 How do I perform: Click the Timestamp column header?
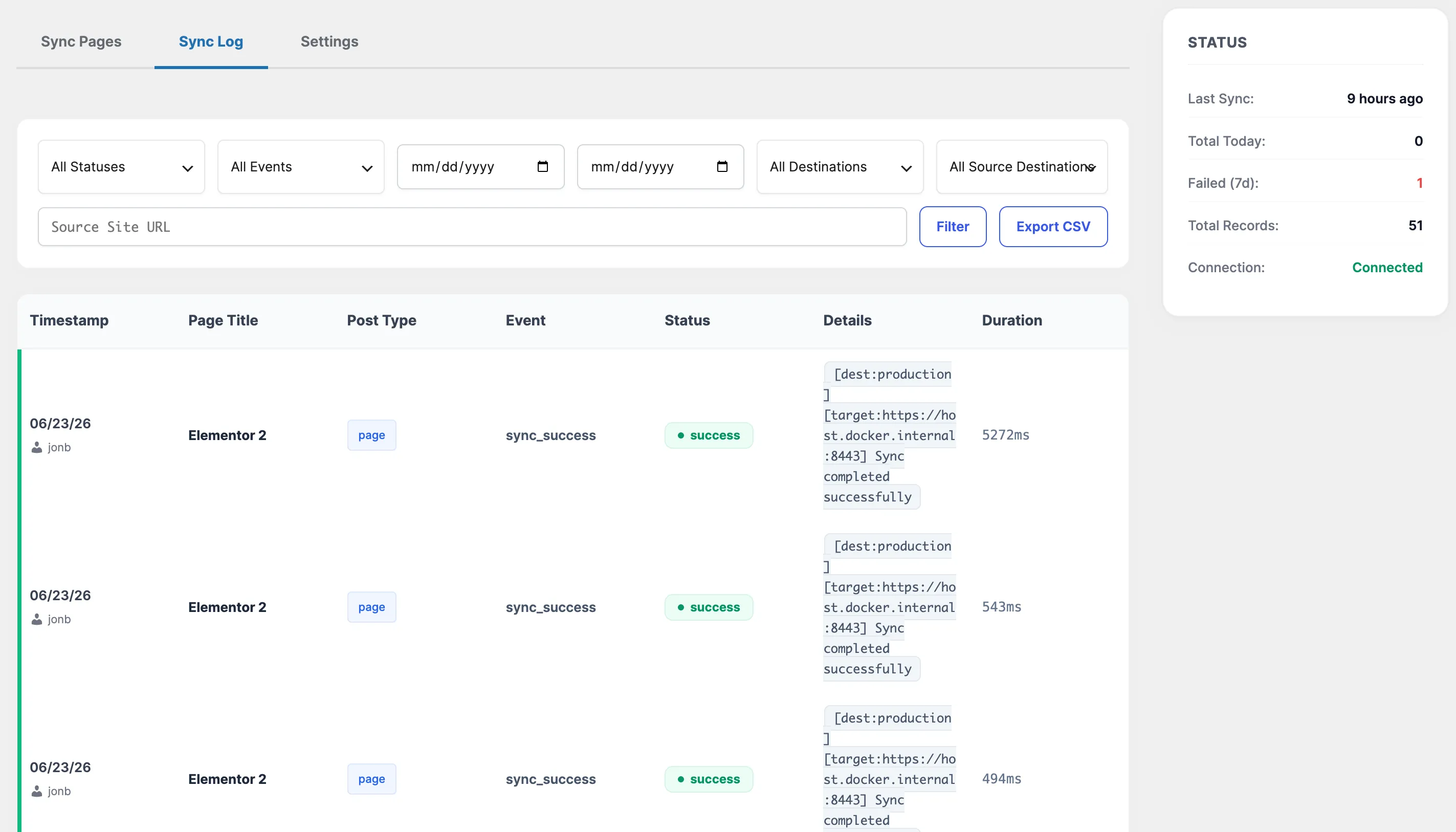pos(69,321)
